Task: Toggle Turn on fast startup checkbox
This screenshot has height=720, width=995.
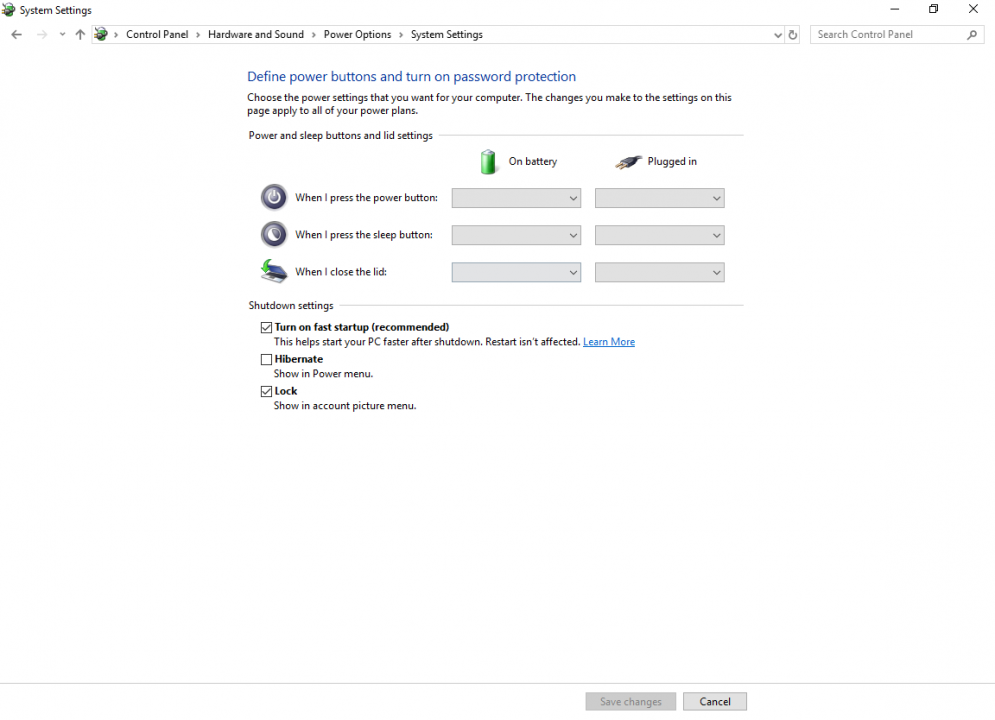Action: [x=267, y=327]
